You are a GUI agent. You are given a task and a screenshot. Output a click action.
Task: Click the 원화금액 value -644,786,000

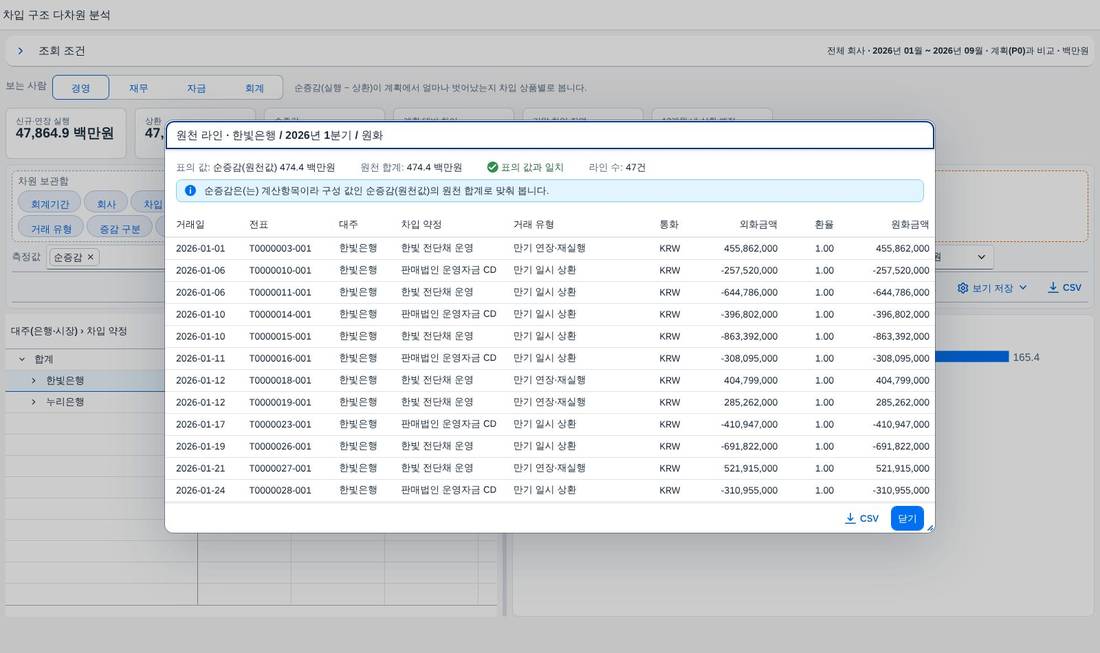[x=901, y=292]
